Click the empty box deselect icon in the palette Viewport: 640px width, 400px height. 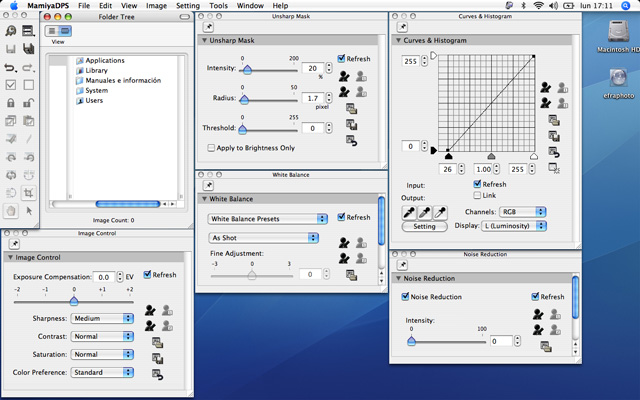29,85
